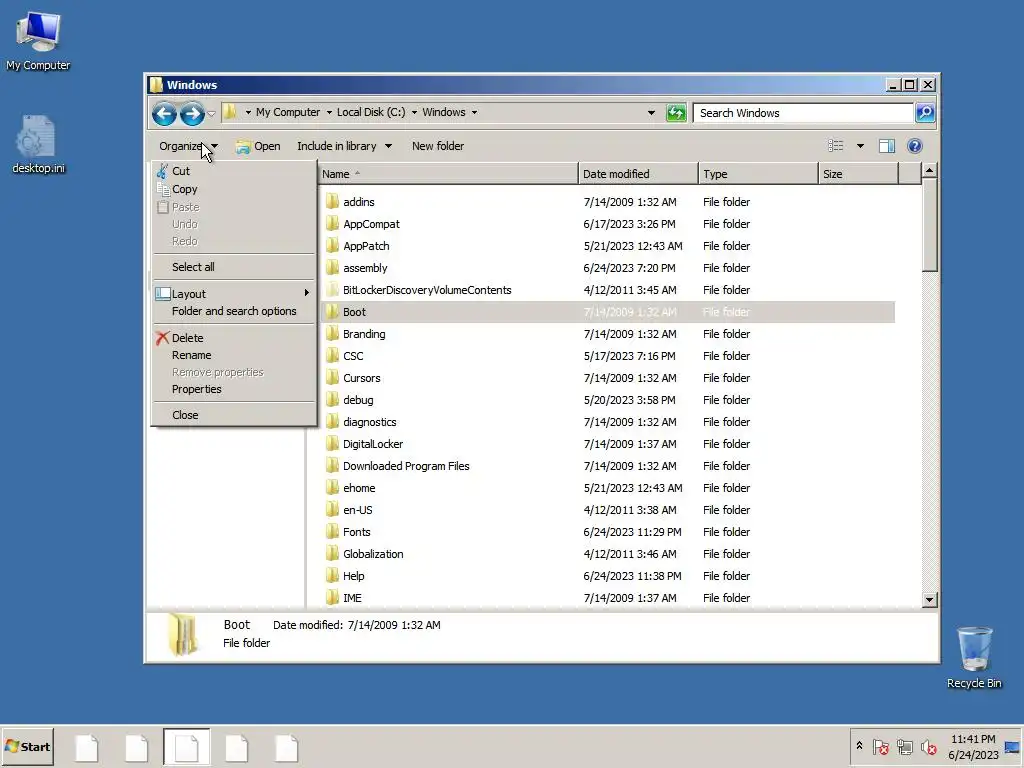Select the desktop.ini file on desktop
This screenshot has height=768, width=1024.
38,144
